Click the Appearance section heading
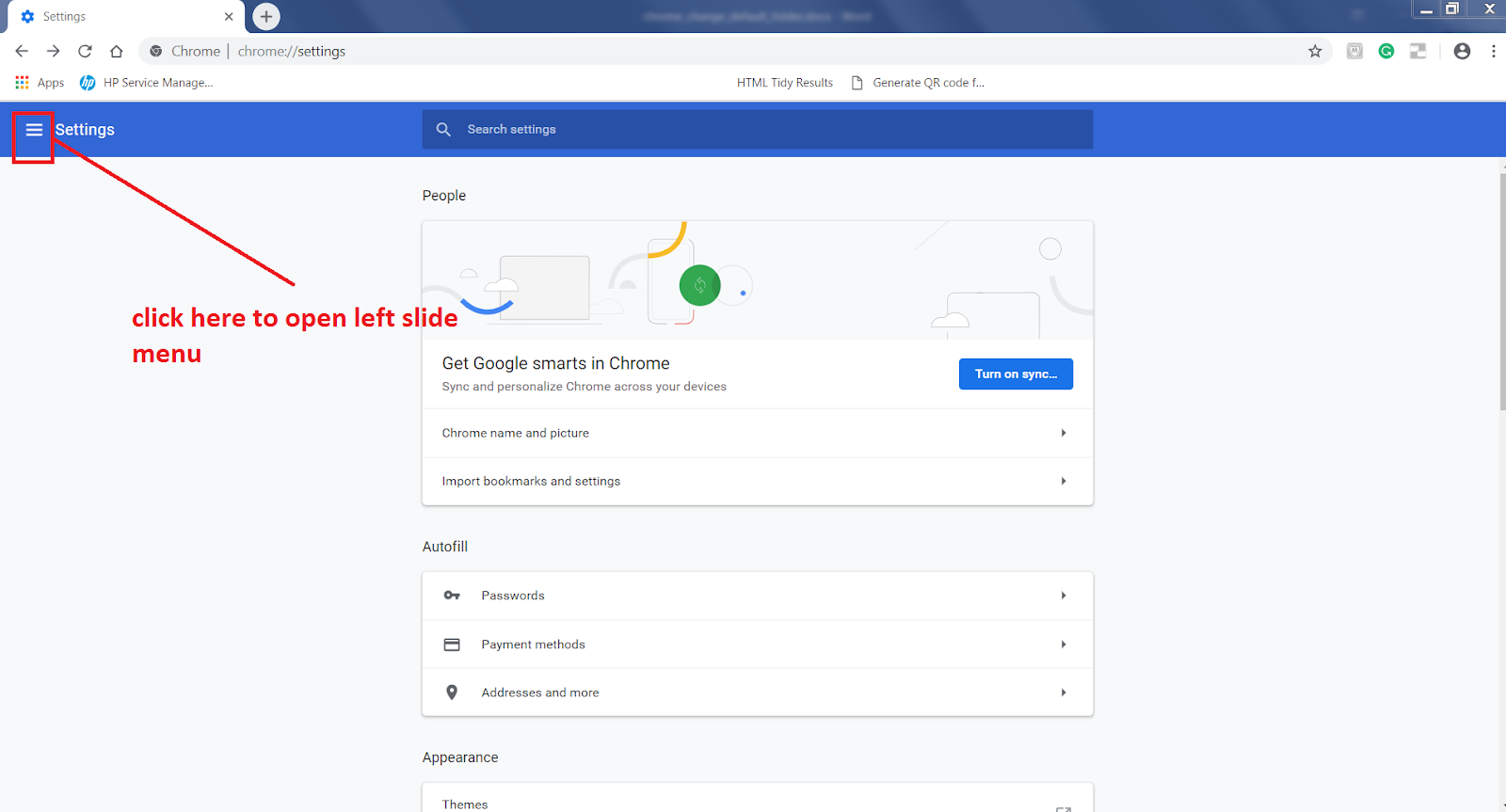The height and width of the screenshot is (812, 1506). click(460, 757)
